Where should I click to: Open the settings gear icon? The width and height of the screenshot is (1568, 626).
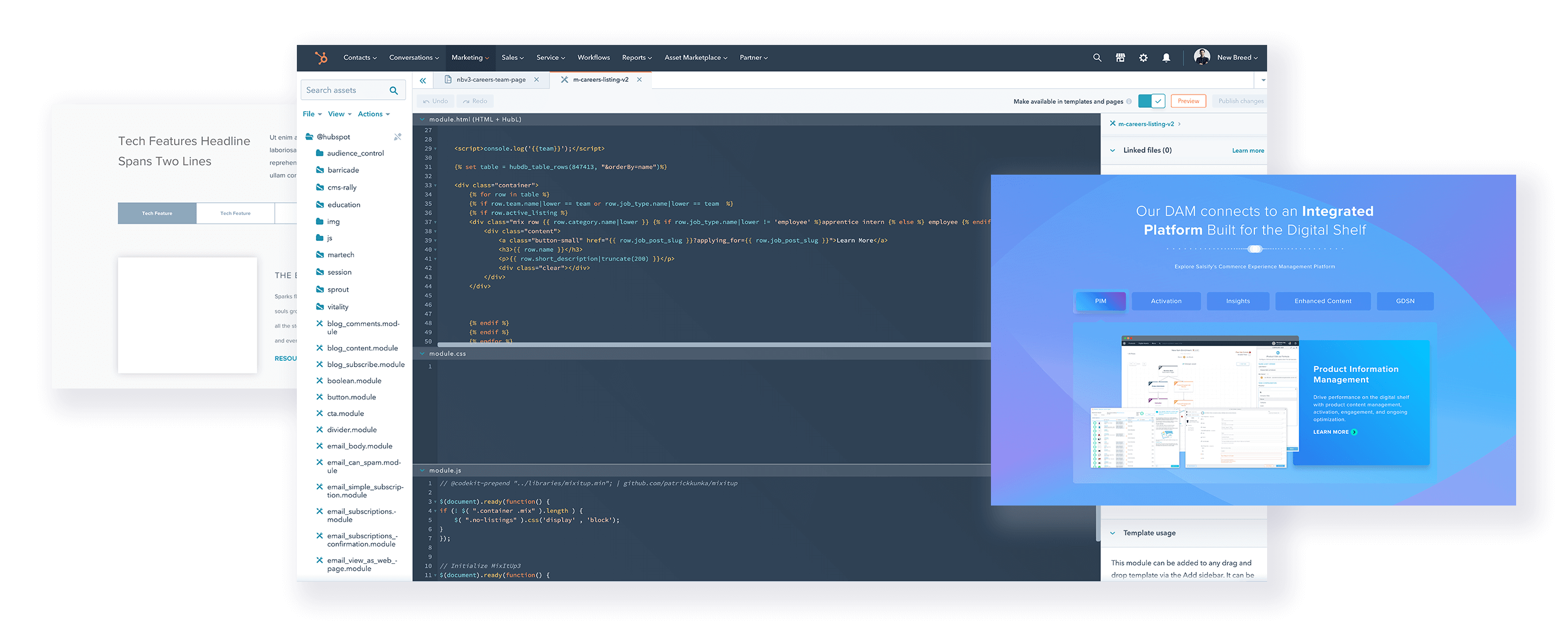tap(1143, 58)
